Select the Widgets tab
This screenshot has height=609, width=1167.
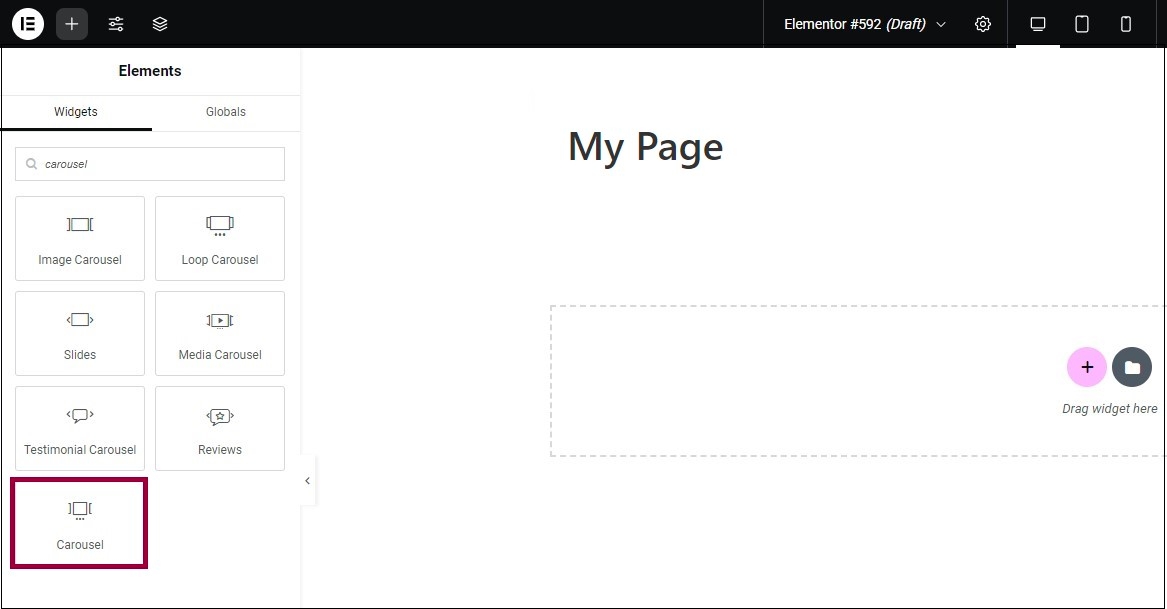click(x=76, y=112)
